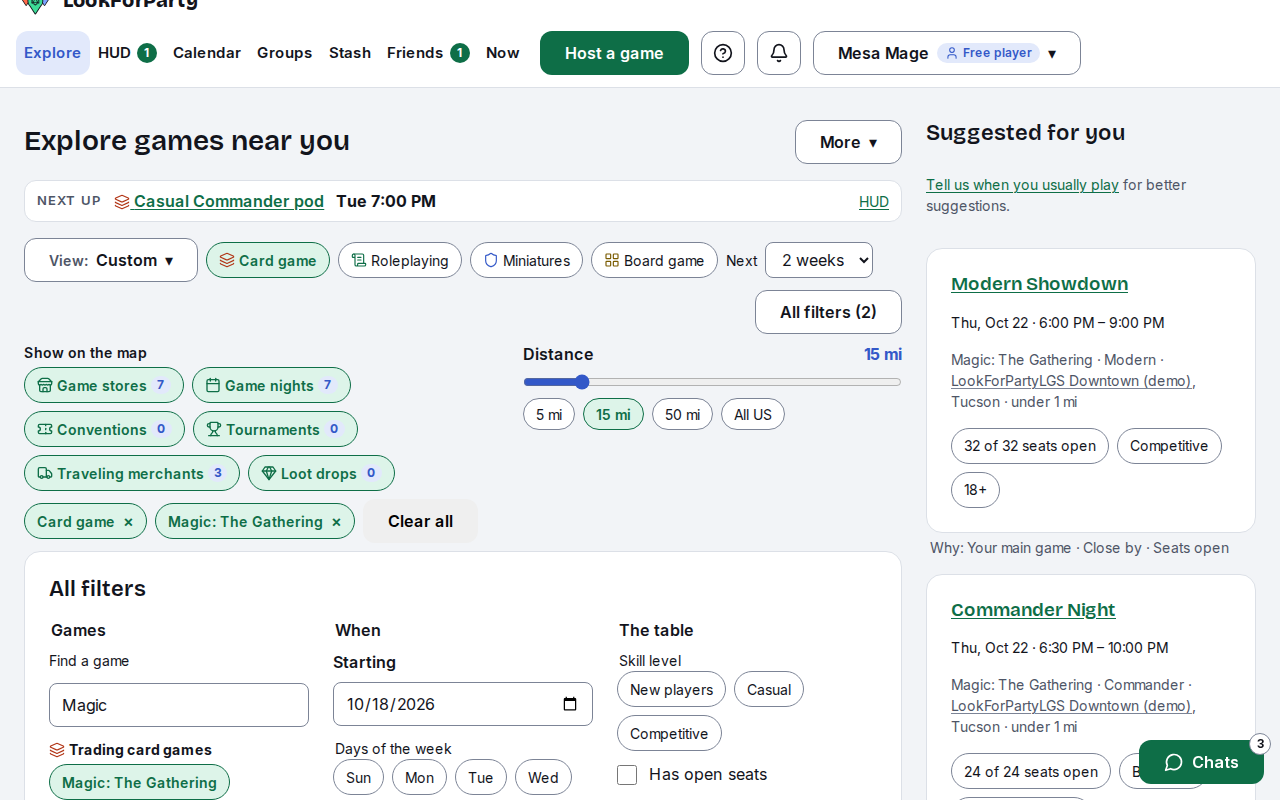Open the Groups tab
The width and height of the screenshot is (1280, 800).
285,53
